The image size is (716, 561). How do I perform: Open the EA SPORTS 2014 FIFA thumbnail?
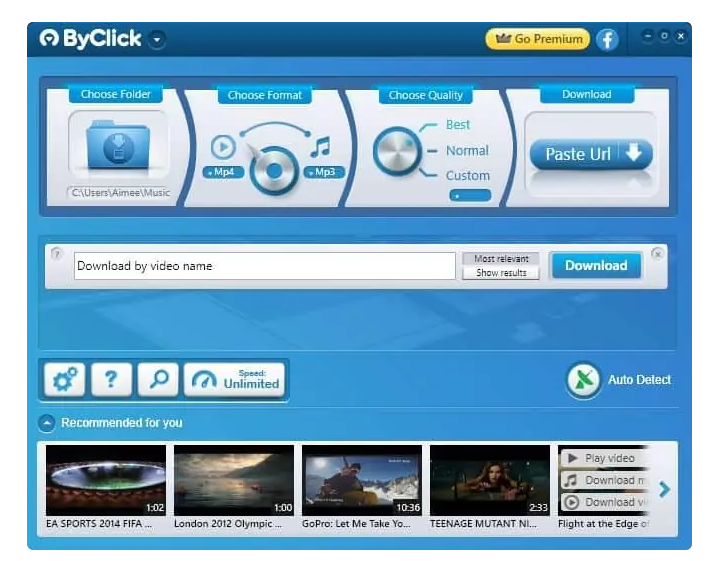pyautogui.click(x=106, y=480)
